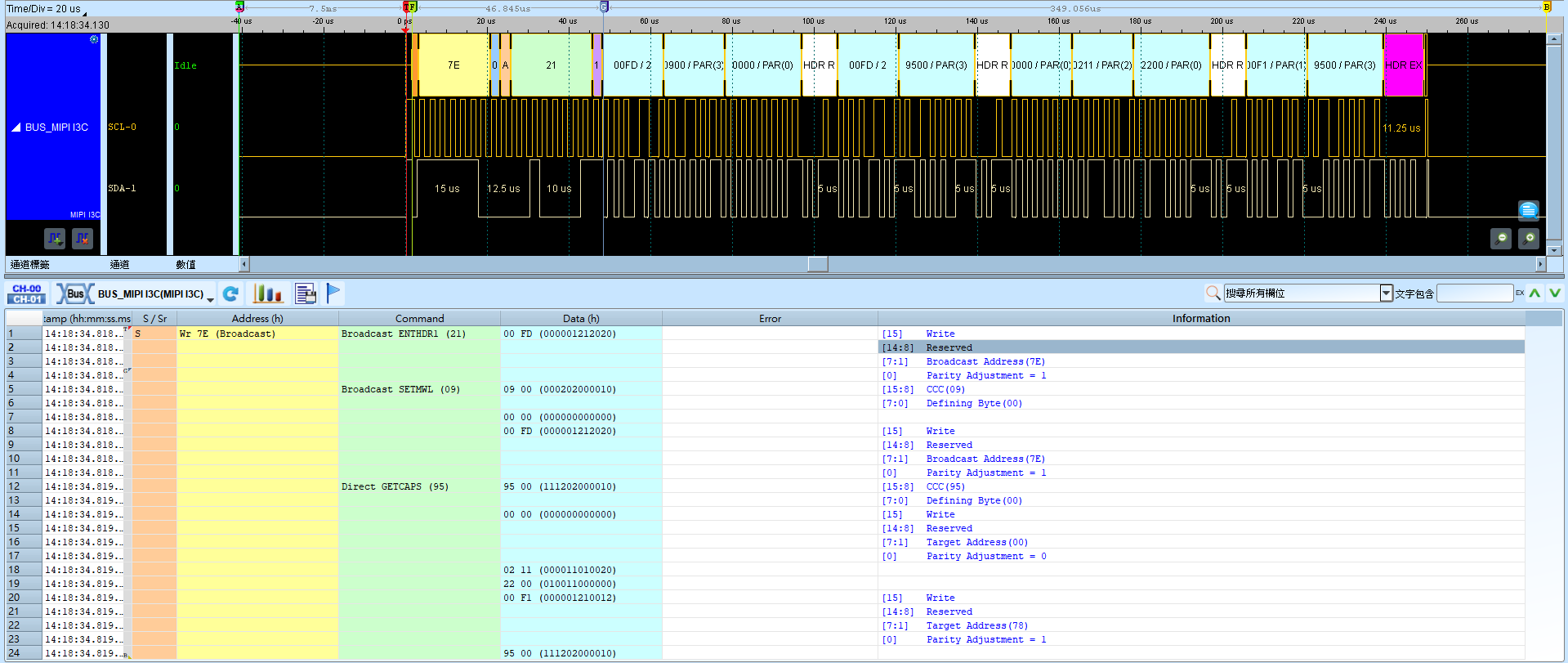Click the Error column header
Viewport: 1568px width, 663px height.
[770, 318]
